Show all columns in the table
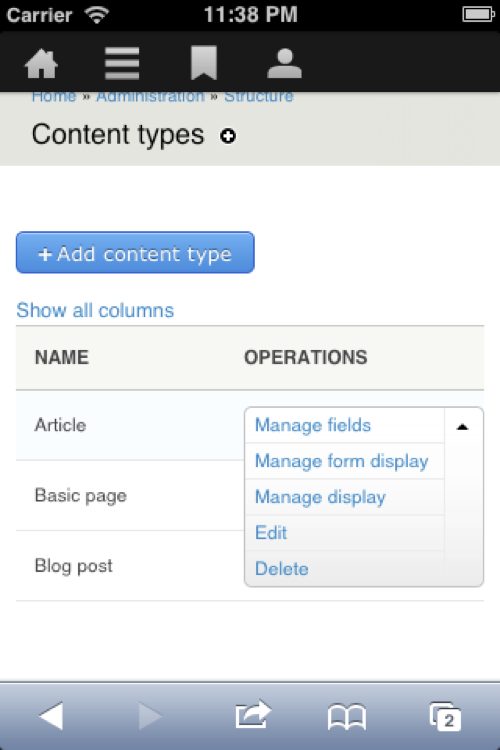Screen dimensions: 500x750 95,310
